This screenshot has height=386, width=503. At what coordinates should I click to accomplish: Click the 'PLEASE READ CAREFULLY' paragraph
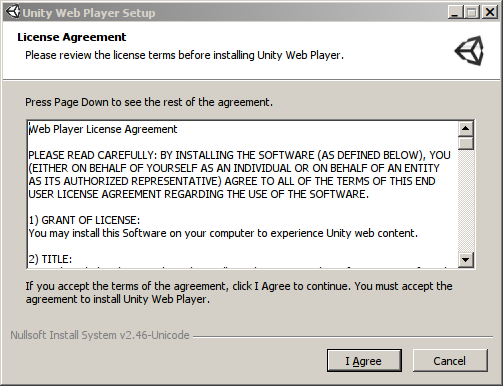pos(239,175)
